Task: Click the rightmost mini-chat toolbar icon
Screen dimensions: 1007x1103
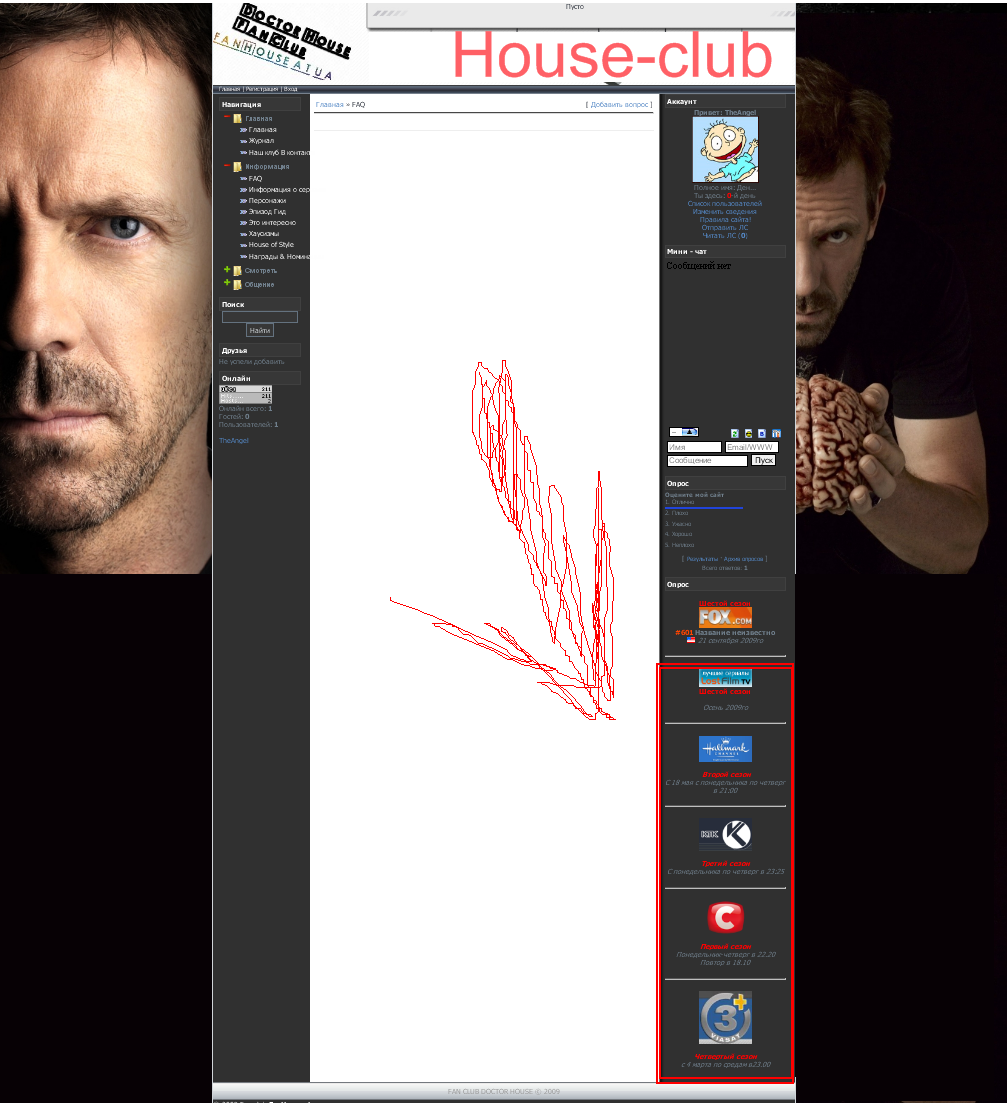Action: tap(776, 433)
